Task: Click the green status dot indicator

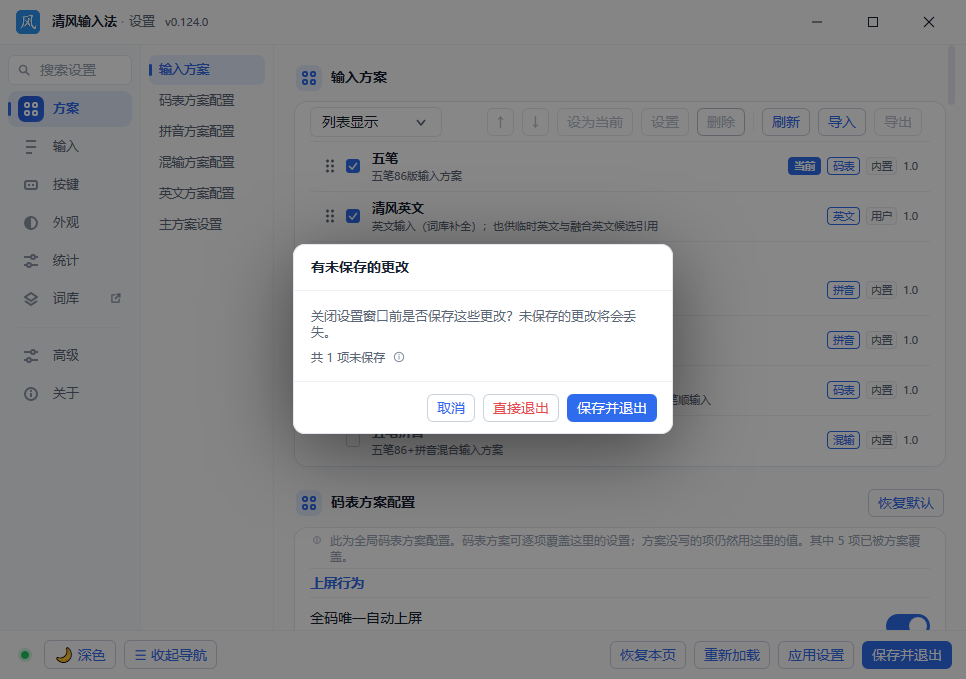Action: tap(25, 655)
